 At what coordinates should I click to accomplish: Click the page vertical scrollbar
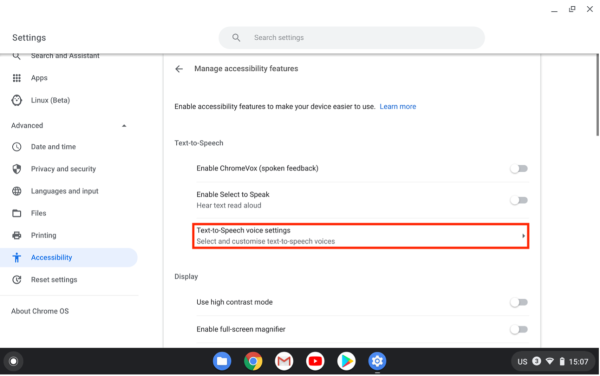(x=597, y=95)
